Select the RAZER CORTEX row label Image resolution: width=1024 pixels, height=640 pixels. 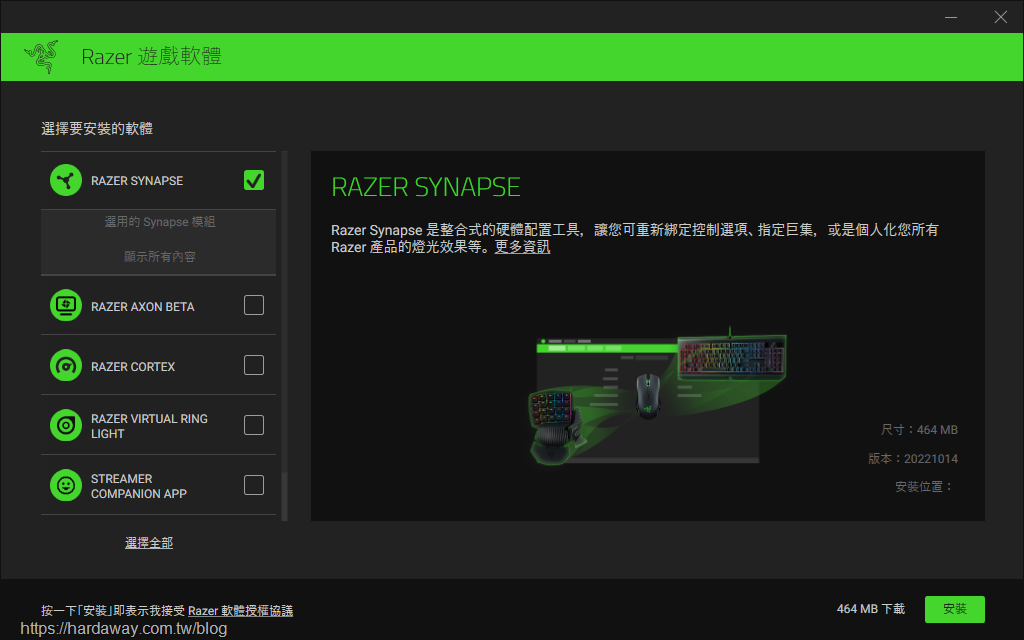click(133, 367)
